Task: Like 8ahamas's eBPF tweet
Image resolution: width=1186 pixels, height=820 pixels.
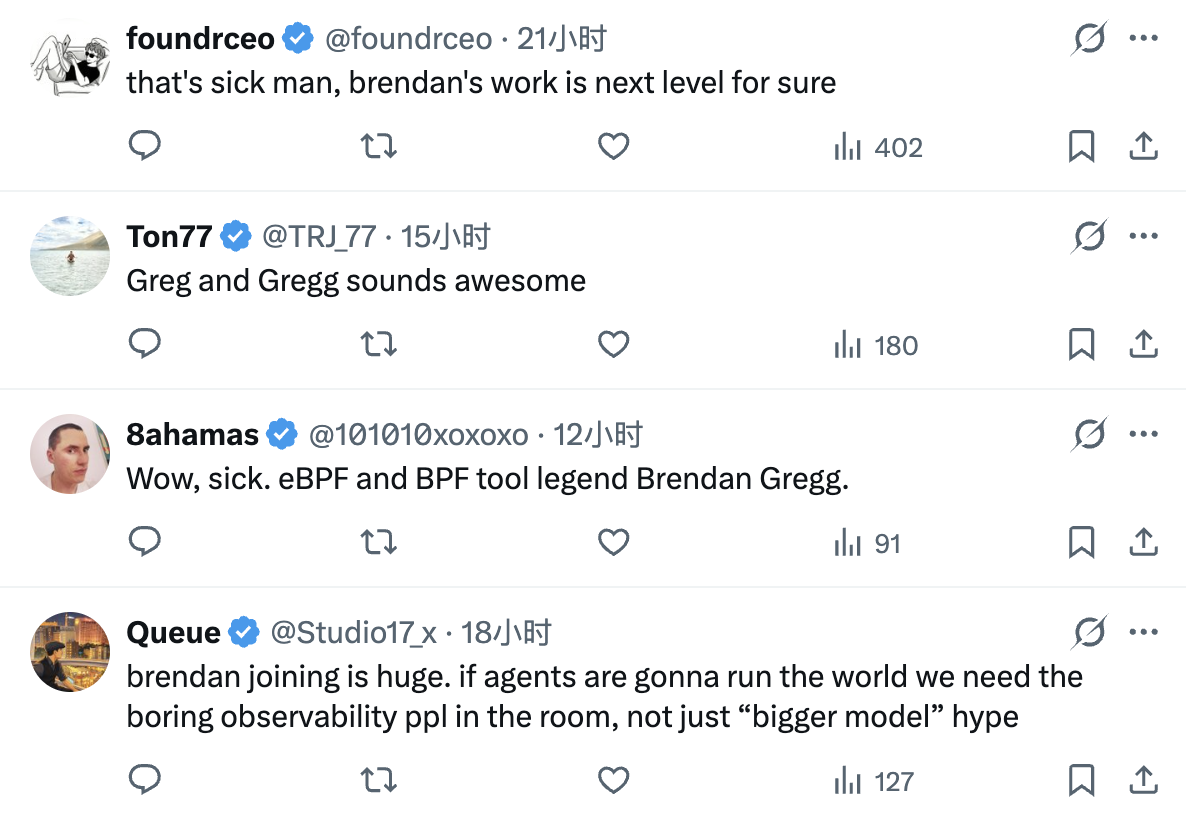Action: pos(613,543)
